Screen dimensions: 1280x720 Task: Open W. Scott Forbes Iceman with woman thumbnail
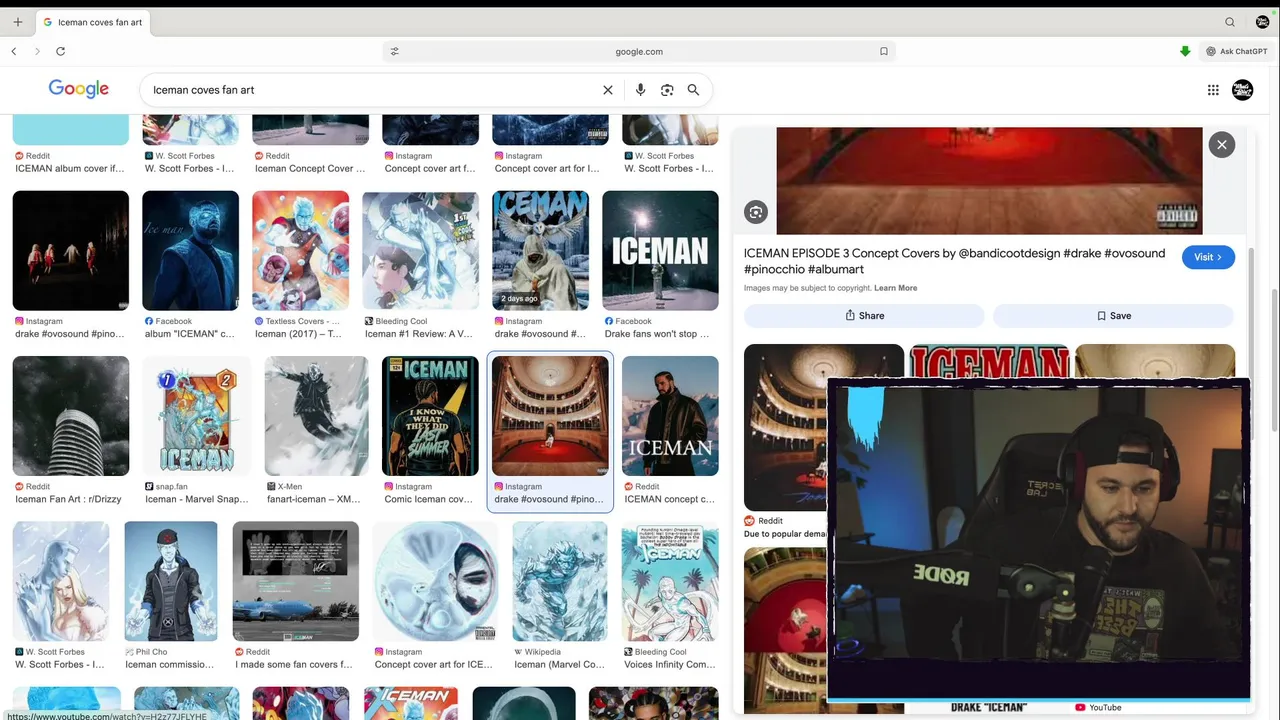tap(60, 581)
